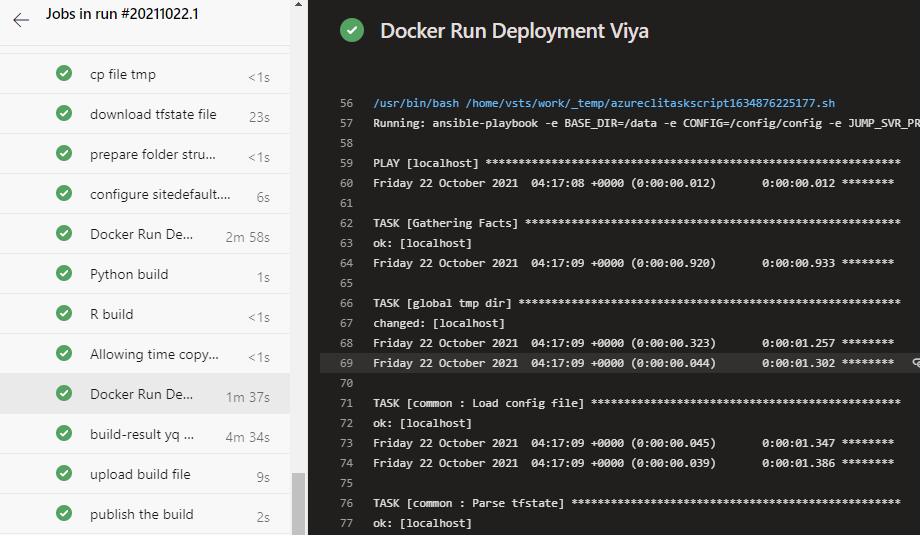This screenshot has width=920, height=535.
Task: Click TASK [common : Parse tfstate] line
Action: click(x=637, y=503)
